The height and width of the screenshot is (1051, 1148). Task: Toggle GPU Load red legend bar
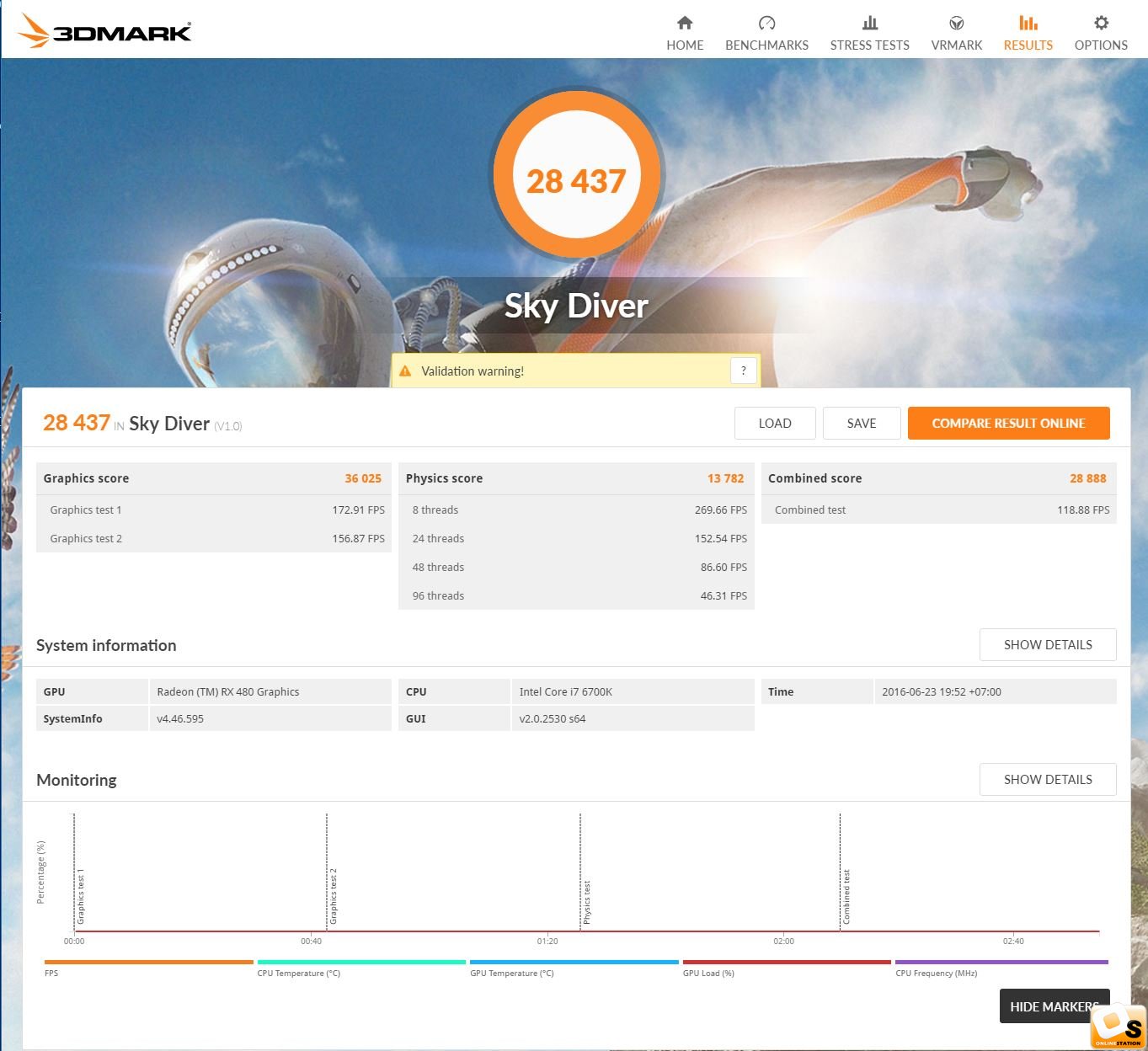click(x=787, y=962)
